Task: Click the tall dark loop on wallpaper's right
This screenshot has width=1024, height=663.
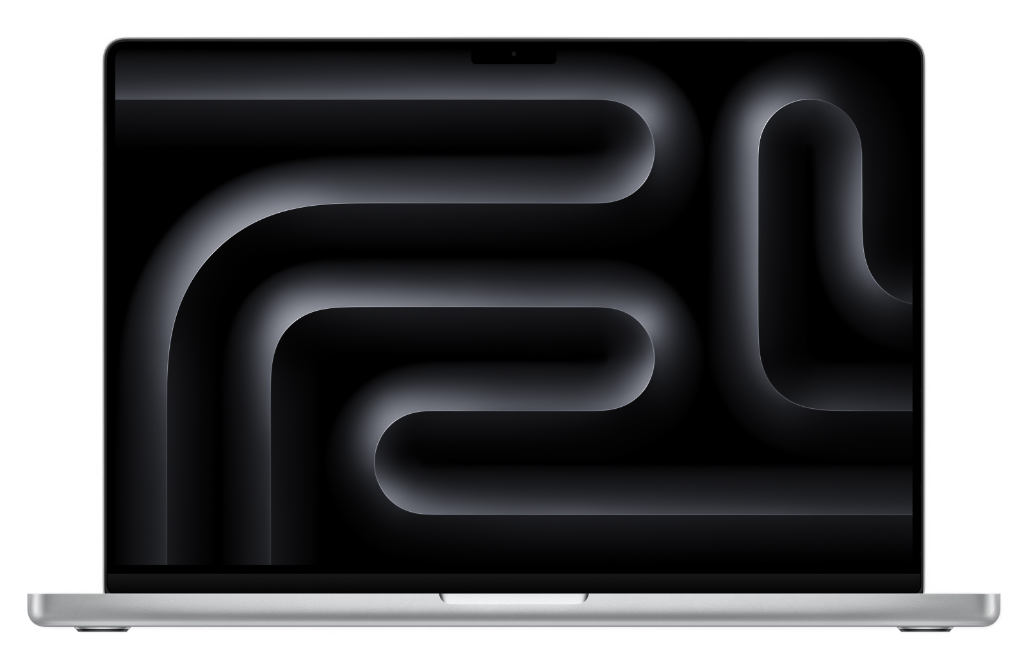Action: pyautogui.click(x=810, y=250)
